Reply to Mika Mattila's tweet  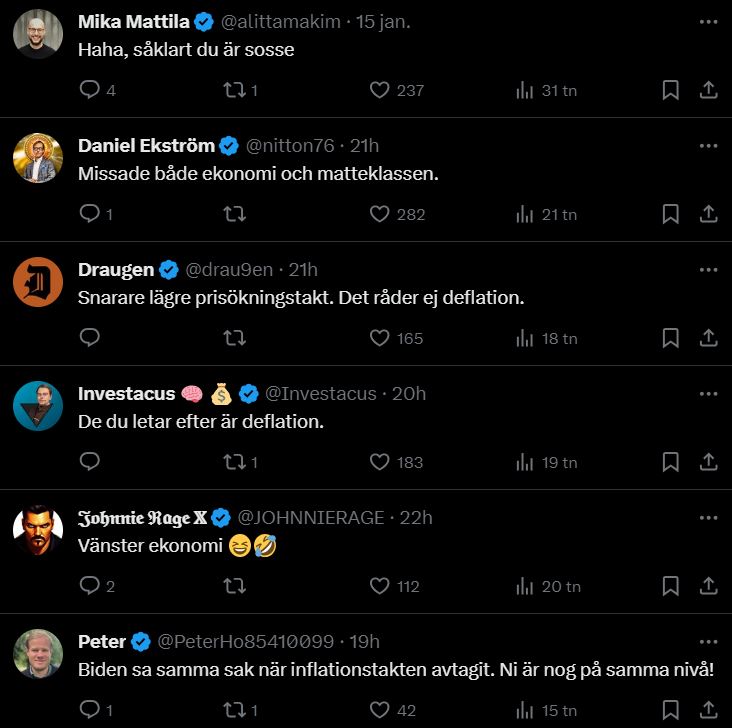click(x=89, y=90)
